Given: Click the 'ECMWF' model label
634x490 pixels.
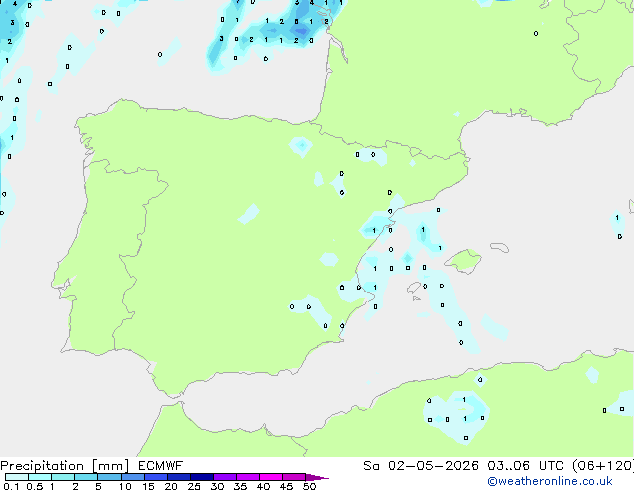Looking at the screenshot, I should coord(161,466).
